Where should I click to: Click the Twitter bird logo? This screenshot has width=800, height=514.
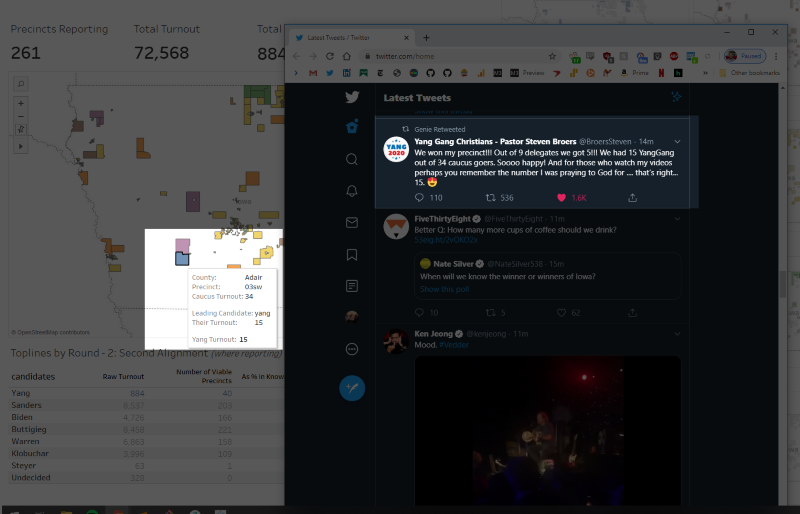(x=352, y=97)
